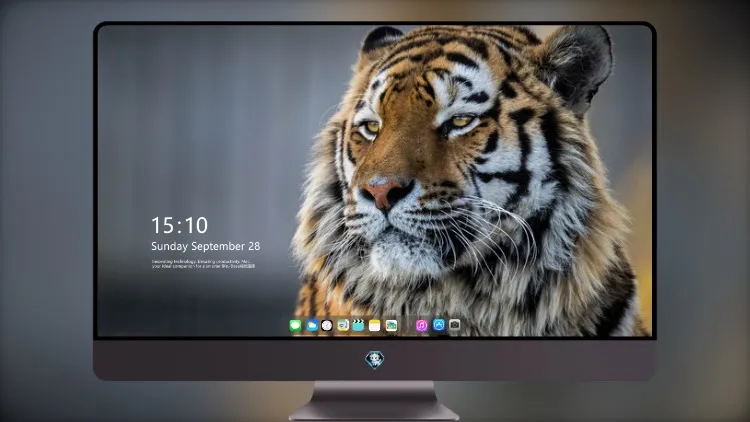Launch the clapperboard video app in dock

358,326
